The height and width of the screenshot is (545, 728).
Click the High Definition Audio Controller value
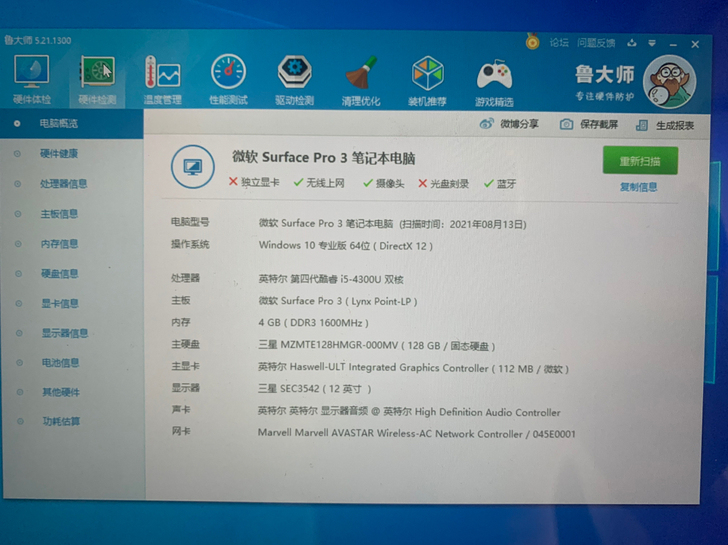409,412
